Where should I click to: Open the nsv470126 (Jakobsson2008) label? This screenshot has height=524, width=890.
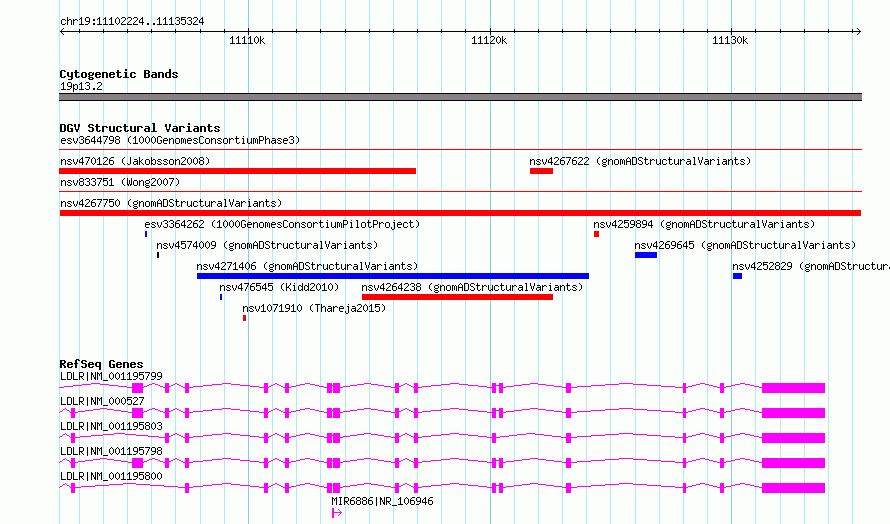click(135, 161)
